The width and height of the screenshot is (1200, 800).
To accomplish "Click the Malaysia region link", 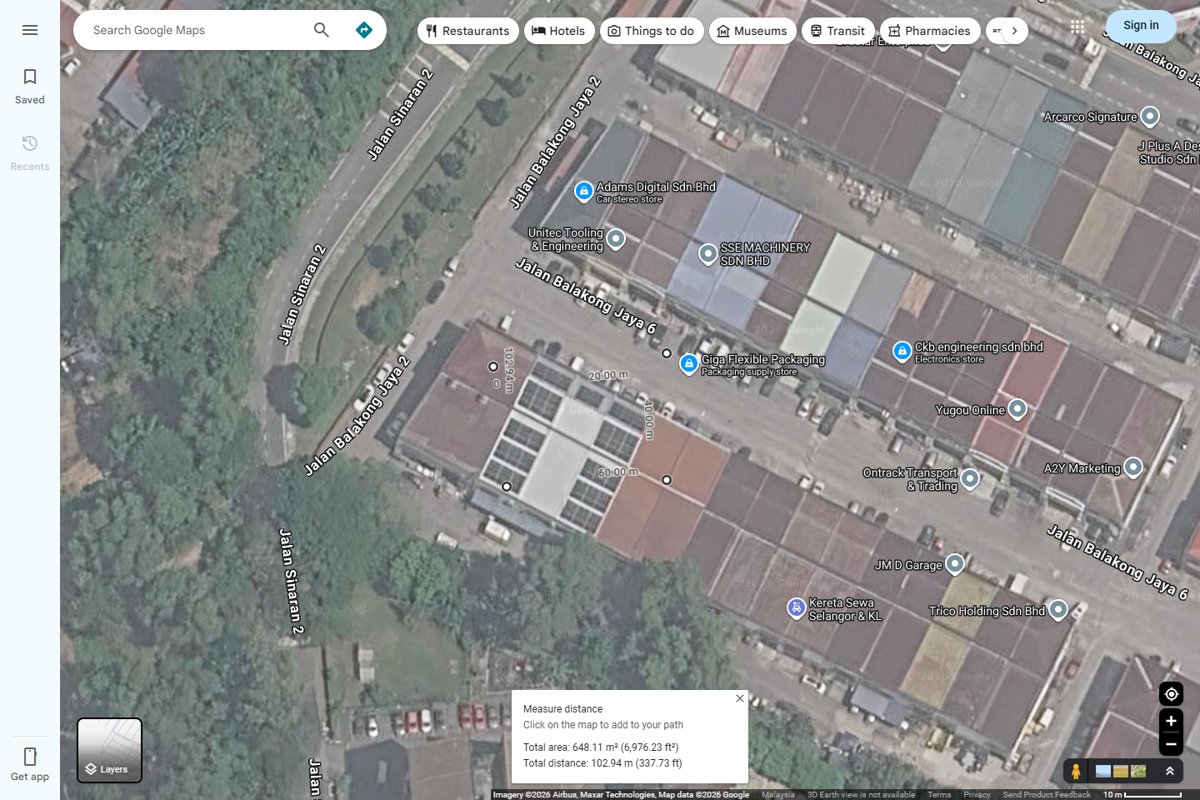I will (778, 795).
